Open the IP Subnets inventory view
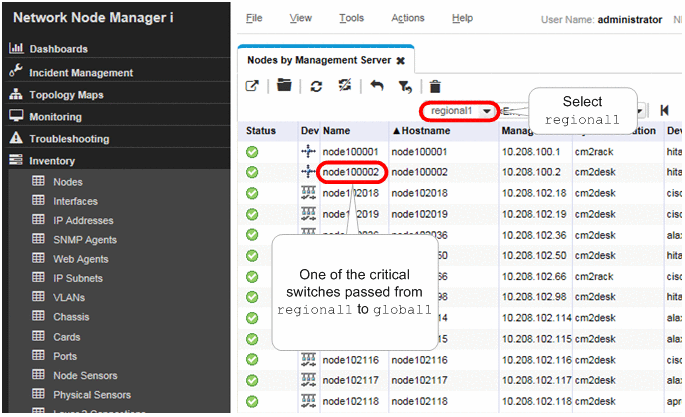This screenshot has height=417, width=685. point(78,278)
